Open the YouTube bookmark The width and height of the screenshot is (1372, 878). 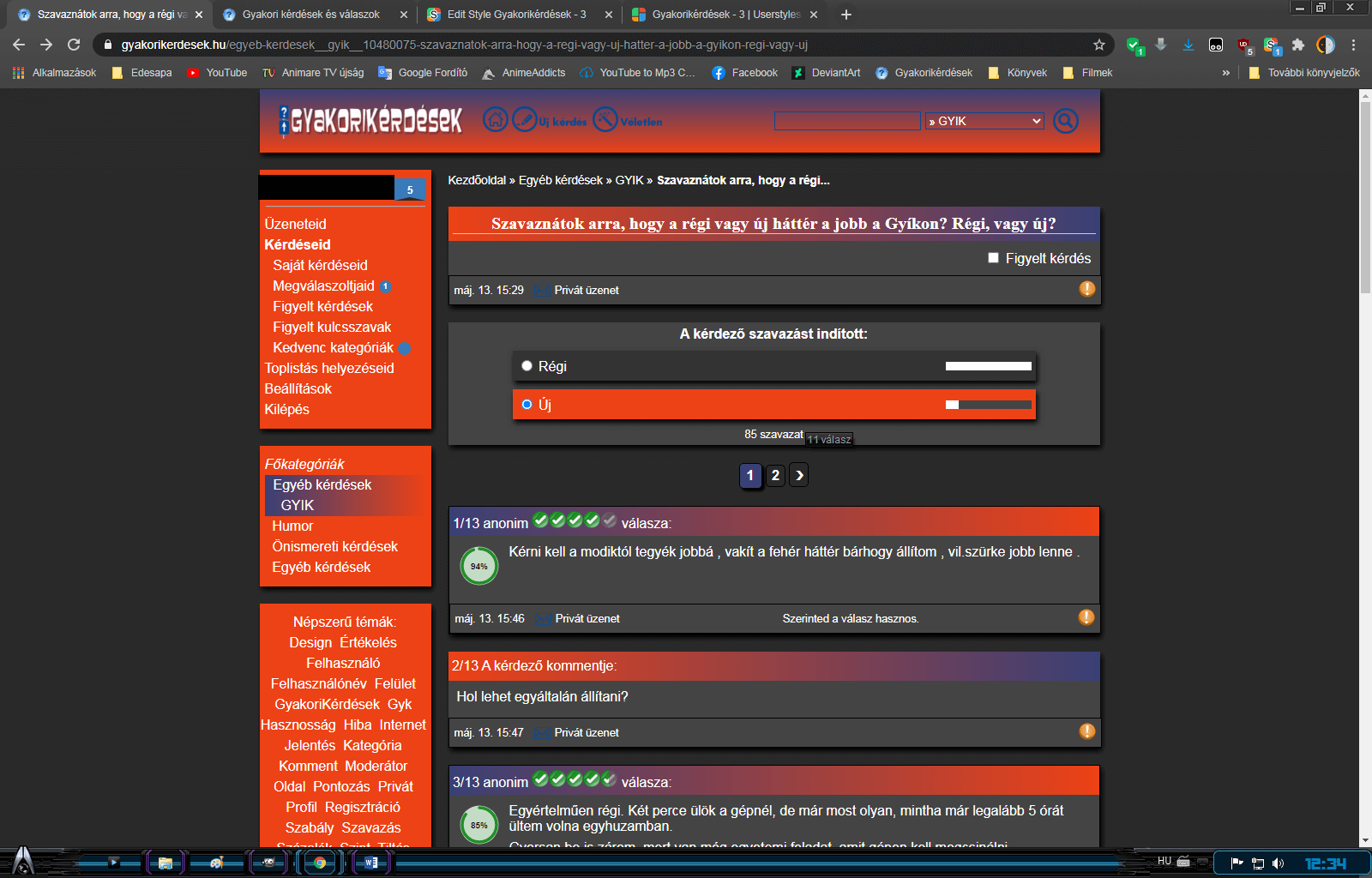pos(217,73)
